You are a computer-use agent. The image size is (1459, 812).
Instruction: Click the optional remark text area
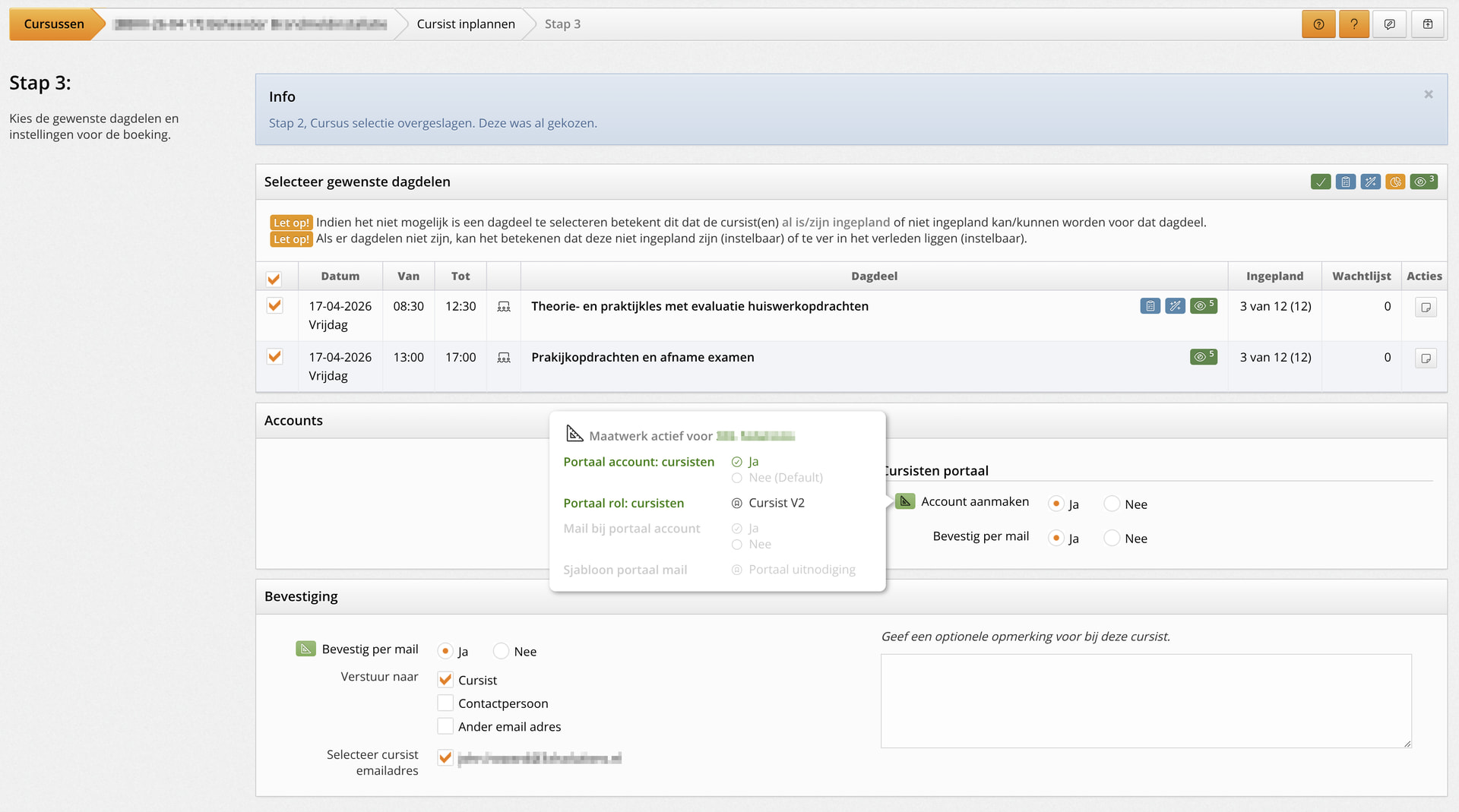point(1145,700)
